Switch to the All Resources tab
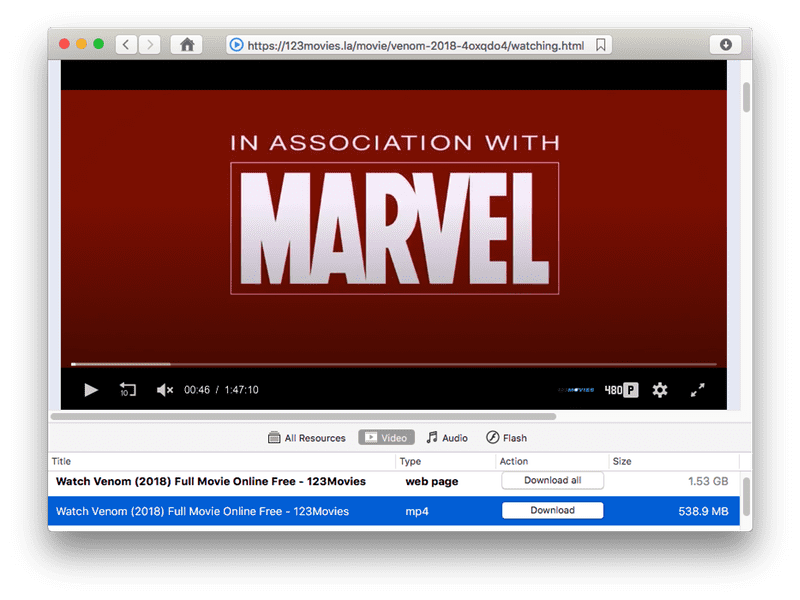The height and width of the screenshot is (600, 800). [307, 437]
